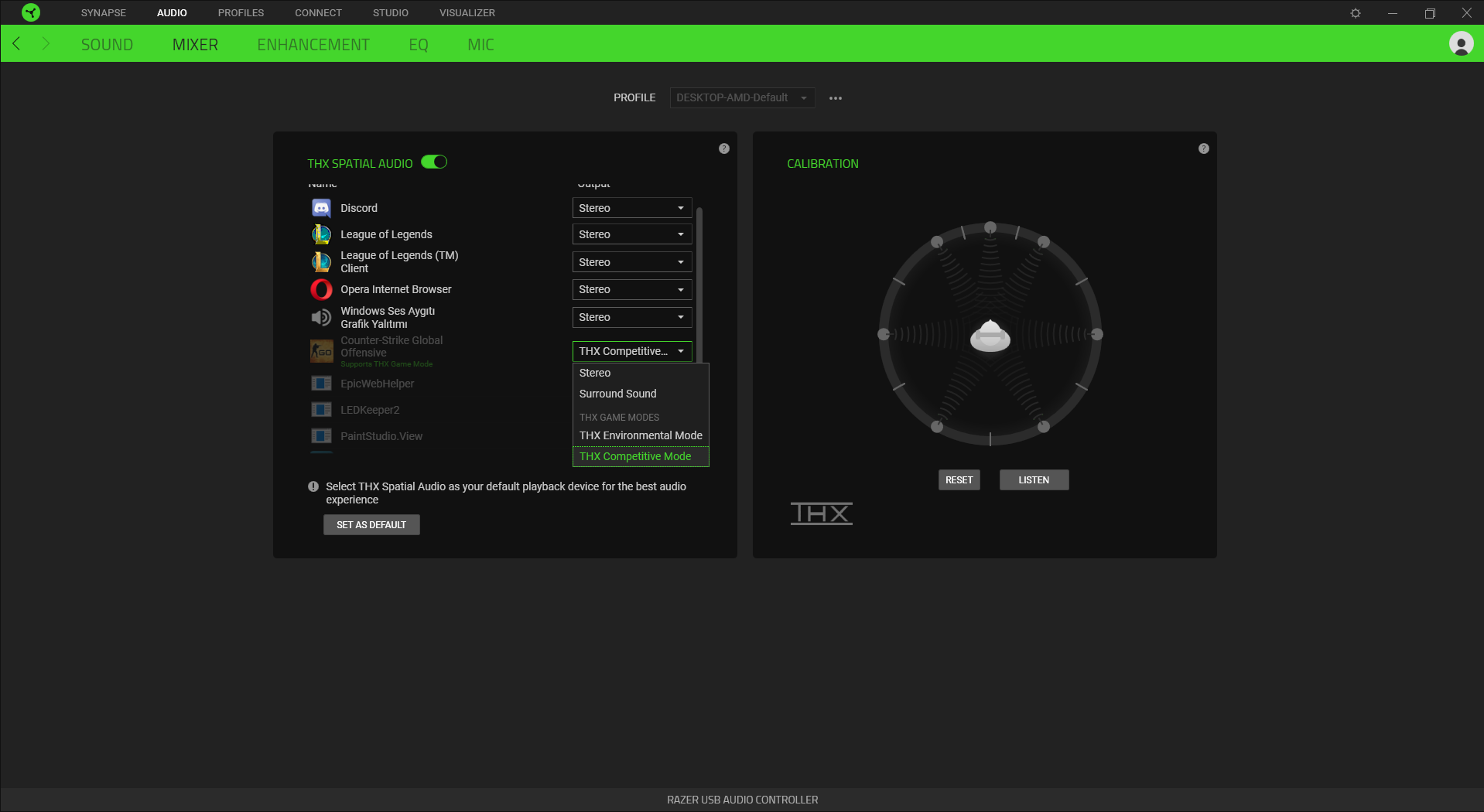Image resolution: width=1484 pixels, height=812 pixels.
Task: Click the Opera Internet Browser name
Action: [x=396, y=289]
